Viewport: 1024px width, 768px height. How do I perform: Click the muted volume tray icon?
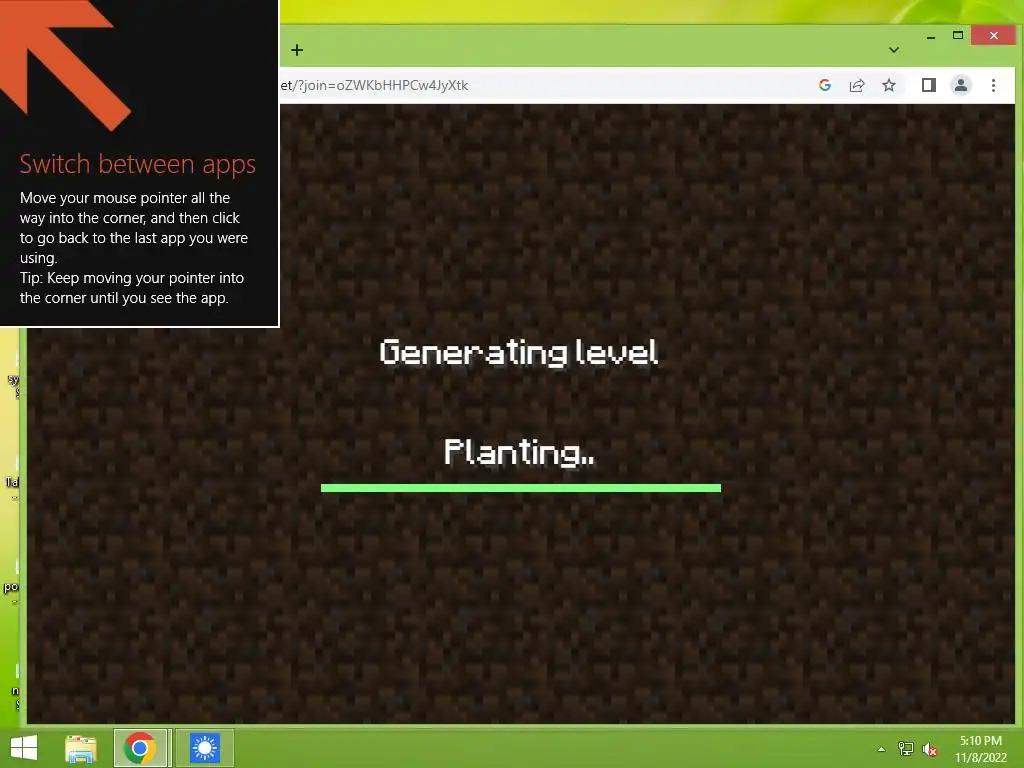930,749
